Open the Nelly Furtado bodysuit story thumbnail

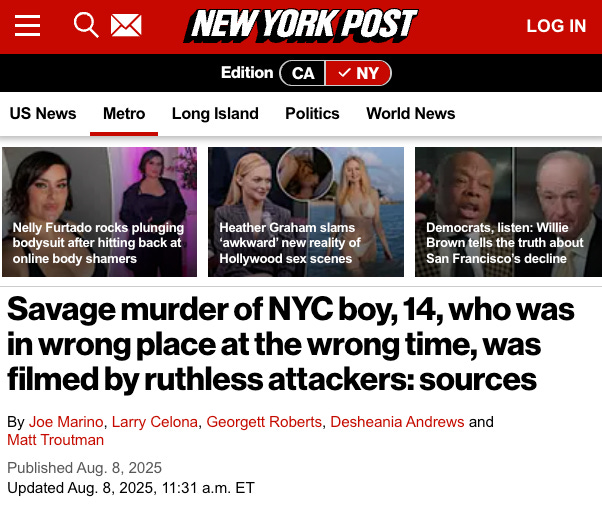click(x=99, y=212)
